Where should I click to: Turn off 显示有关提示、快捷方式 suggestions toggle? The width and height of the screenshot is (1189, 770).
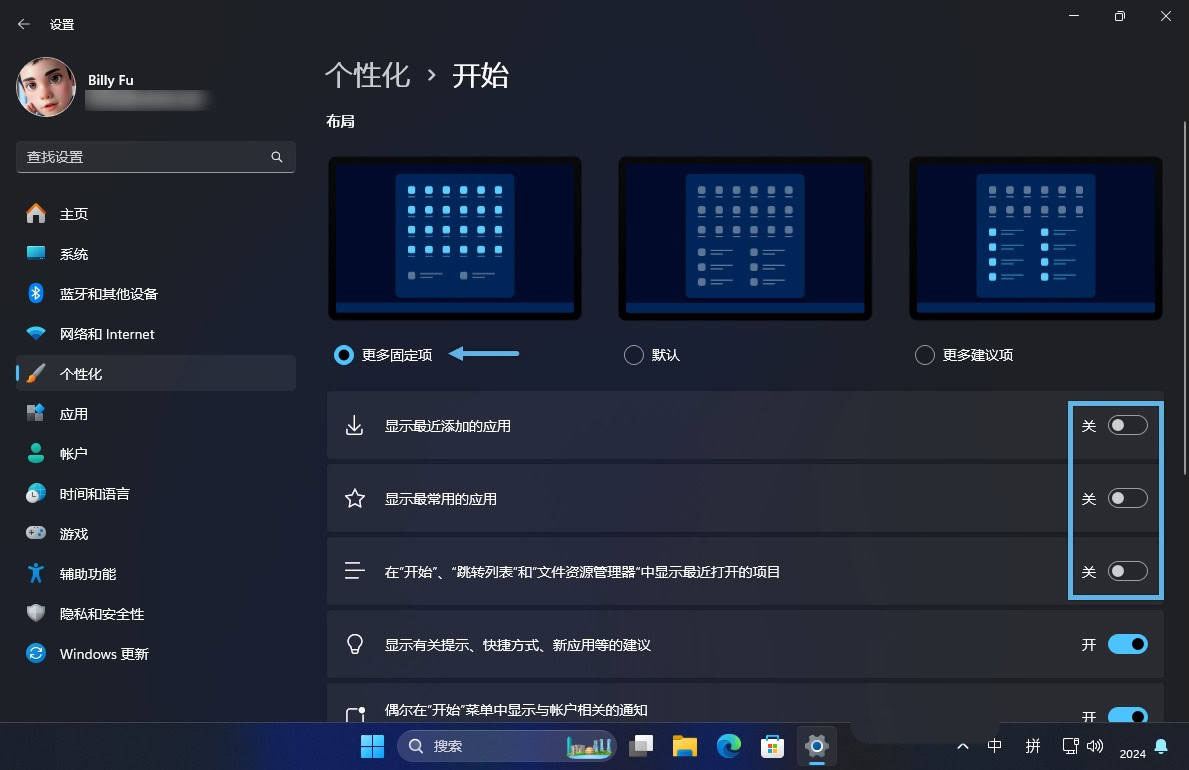(x=1127, y=645)
